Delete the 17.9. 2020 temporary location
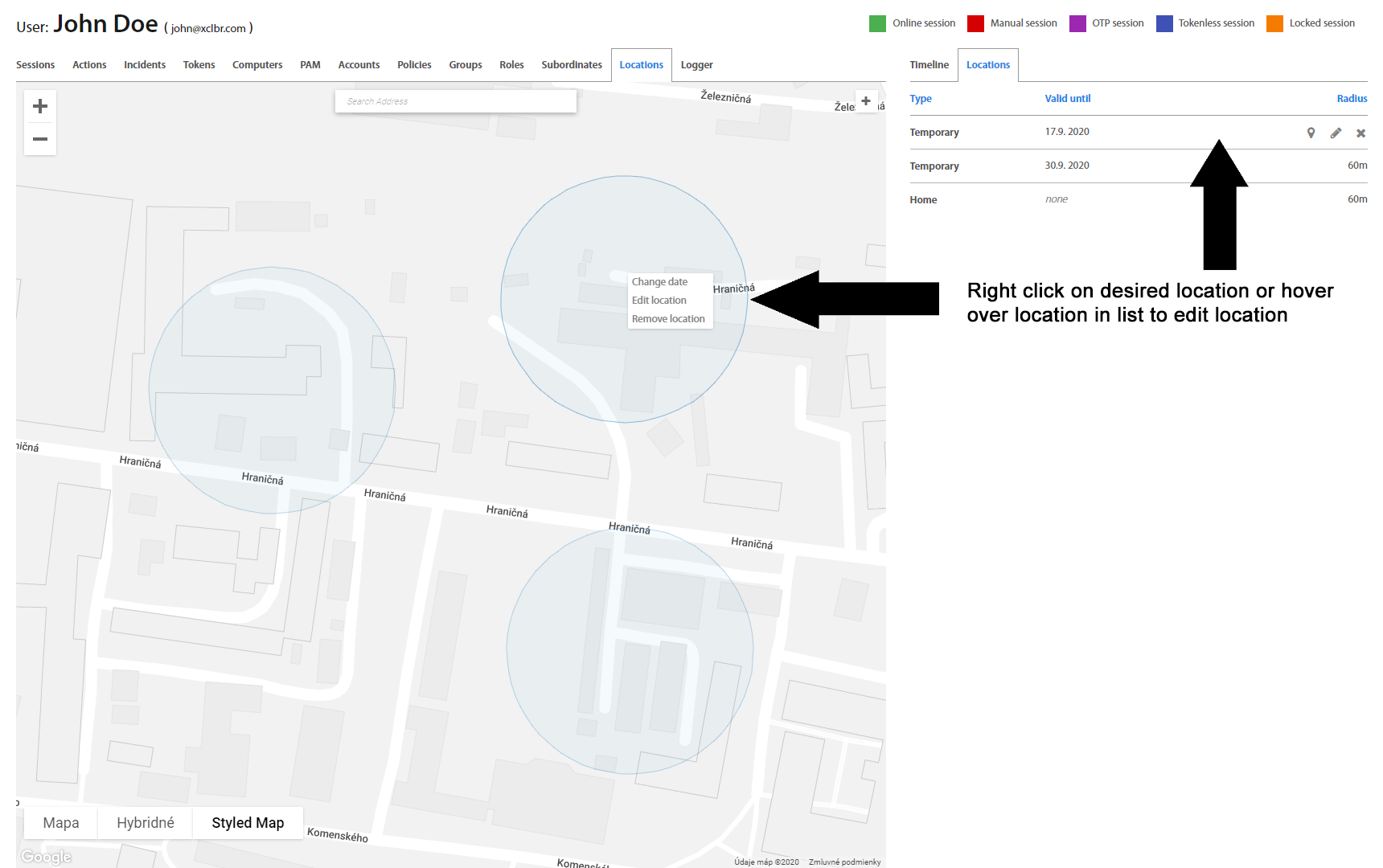Viewport: 1383px width, 868px height. [1360, 133]
